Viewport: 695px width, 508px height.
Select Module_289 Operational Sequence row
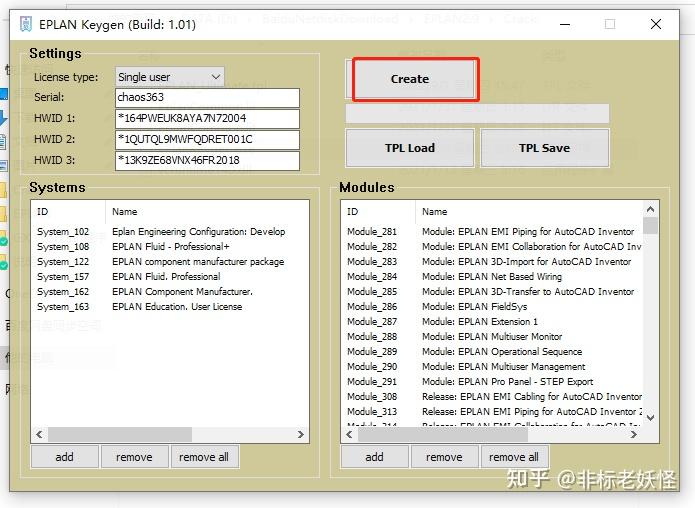click(x=492, y=352)
